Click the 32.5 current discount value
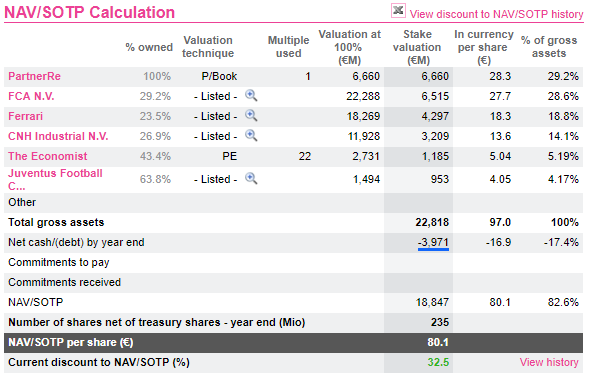Screen dimensions: 601x379 click(438, 362)
